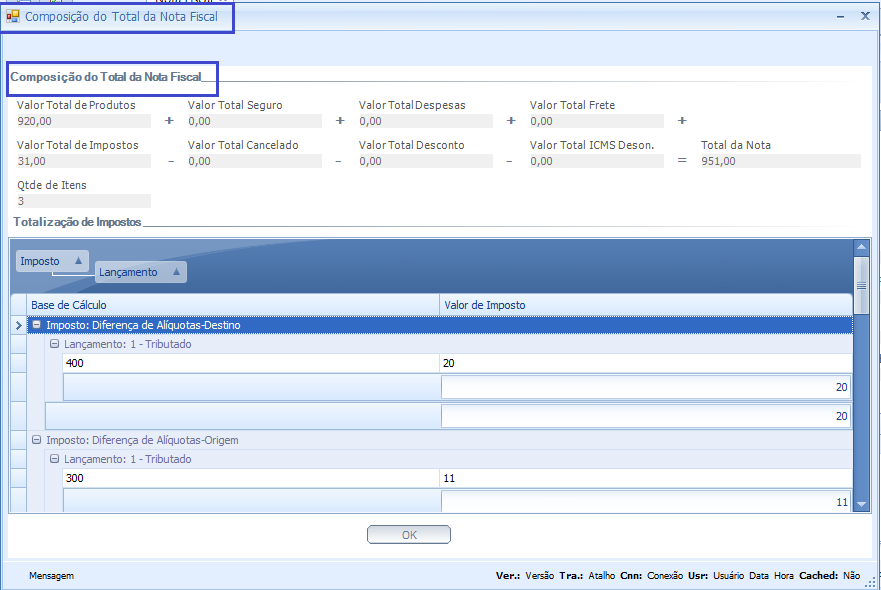Click the application icon in the title bar
The image size is (881, 590).
(x=13, y=16)
